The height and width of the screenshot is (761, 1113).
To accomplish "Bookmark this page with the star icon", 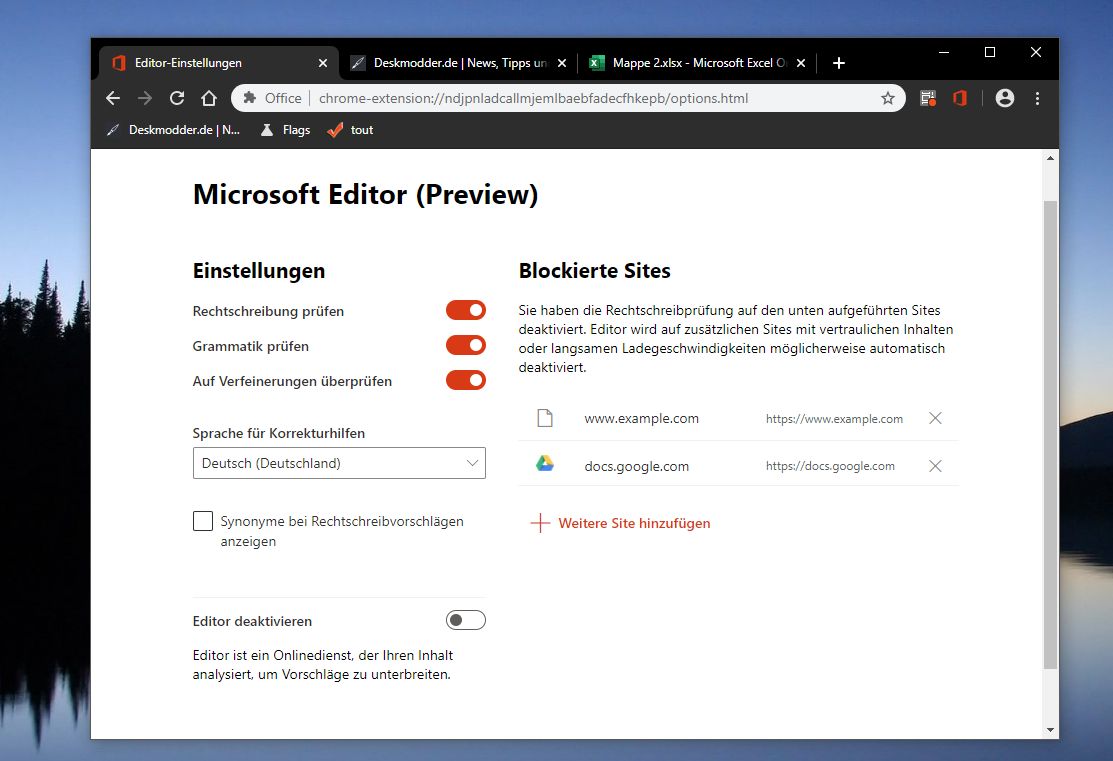I will 888,98.
